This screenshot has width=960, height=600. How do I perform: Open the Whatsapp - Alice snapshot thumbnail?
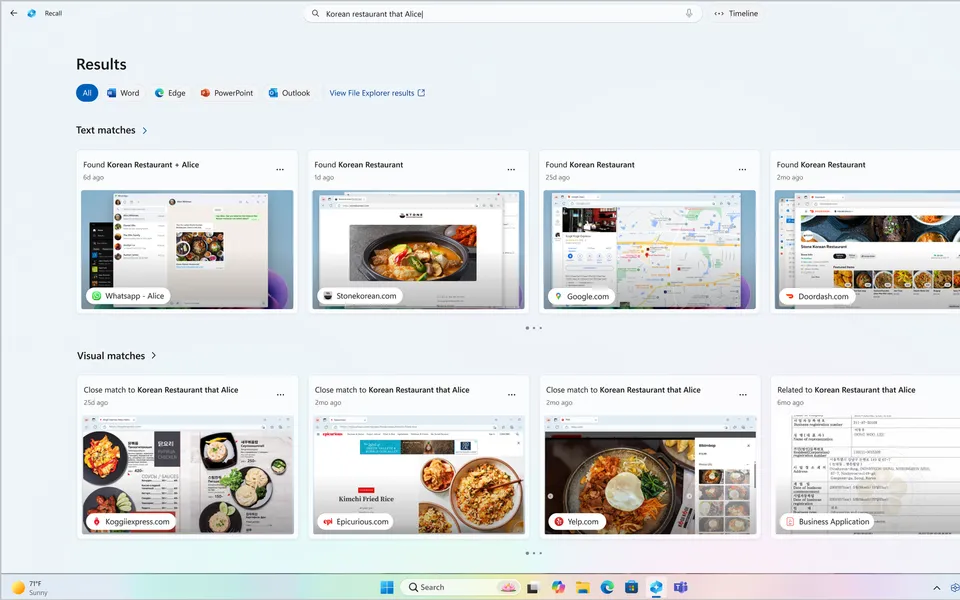[x=187, y=249]
